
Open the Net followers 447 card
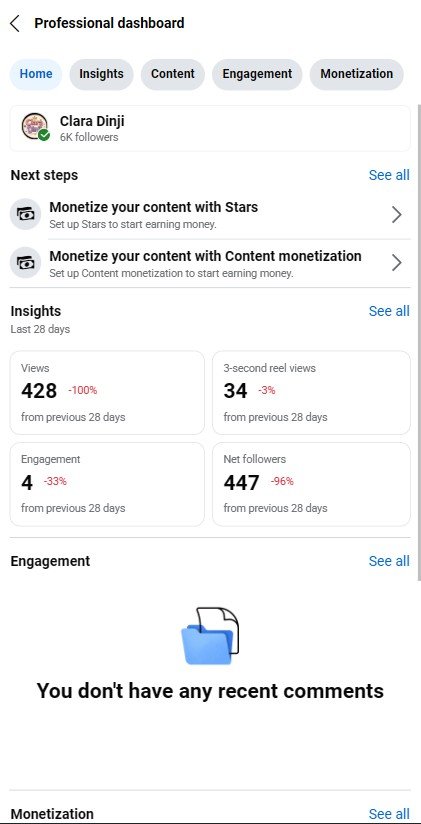(311, 484)
